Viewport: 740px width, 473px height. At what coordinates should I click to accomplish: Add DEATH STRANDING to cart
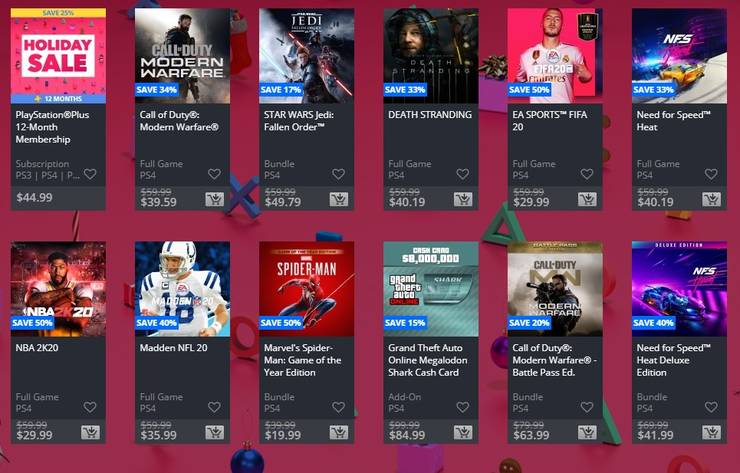pyautogui.click(x=463, y=199)
